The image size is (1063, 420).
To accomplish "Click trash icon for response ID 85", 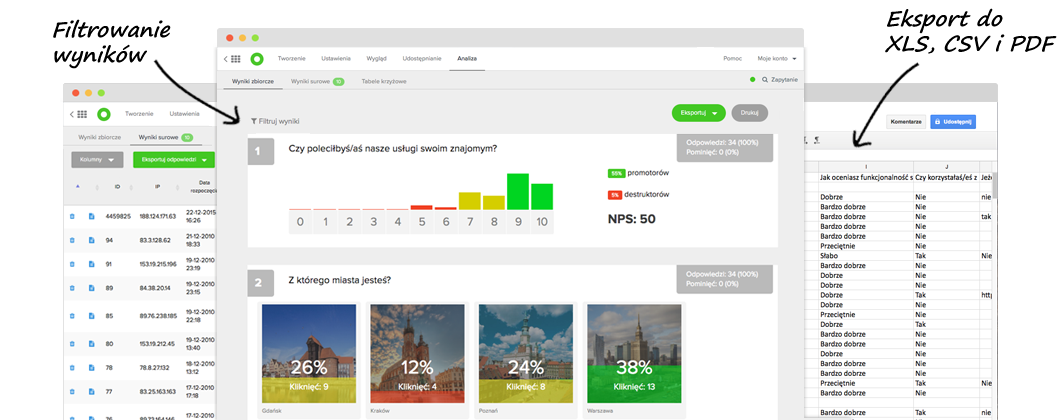I will point(73,316).
